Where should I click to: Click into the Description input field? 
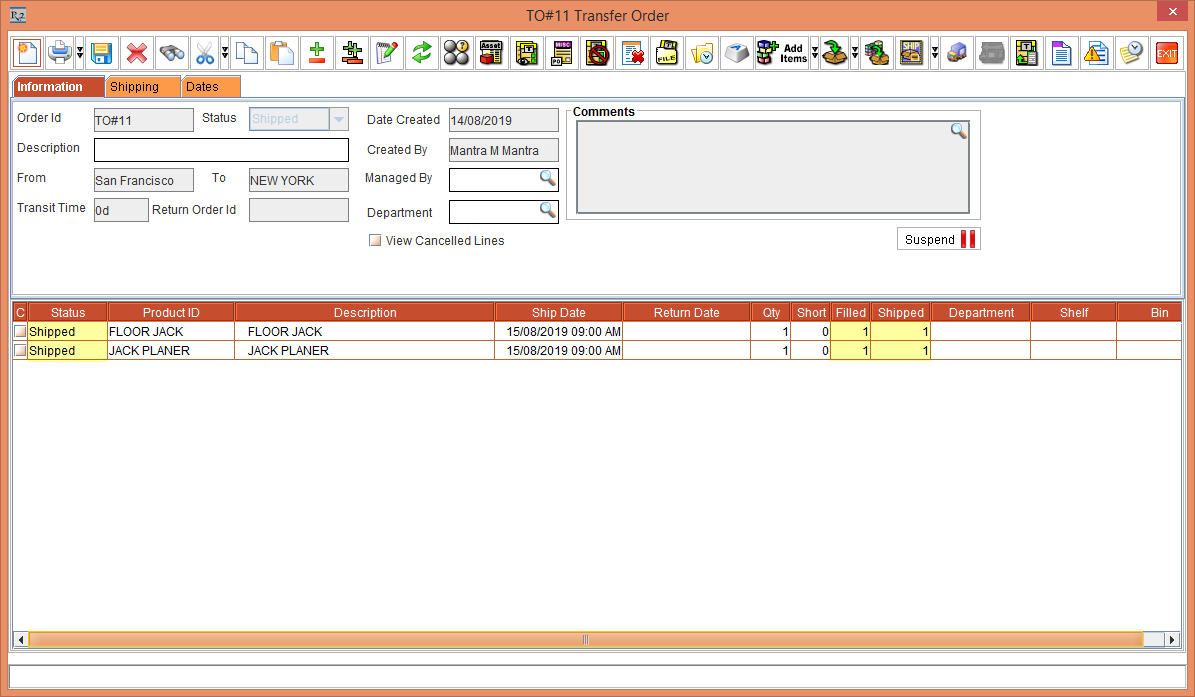coord(221,150)
